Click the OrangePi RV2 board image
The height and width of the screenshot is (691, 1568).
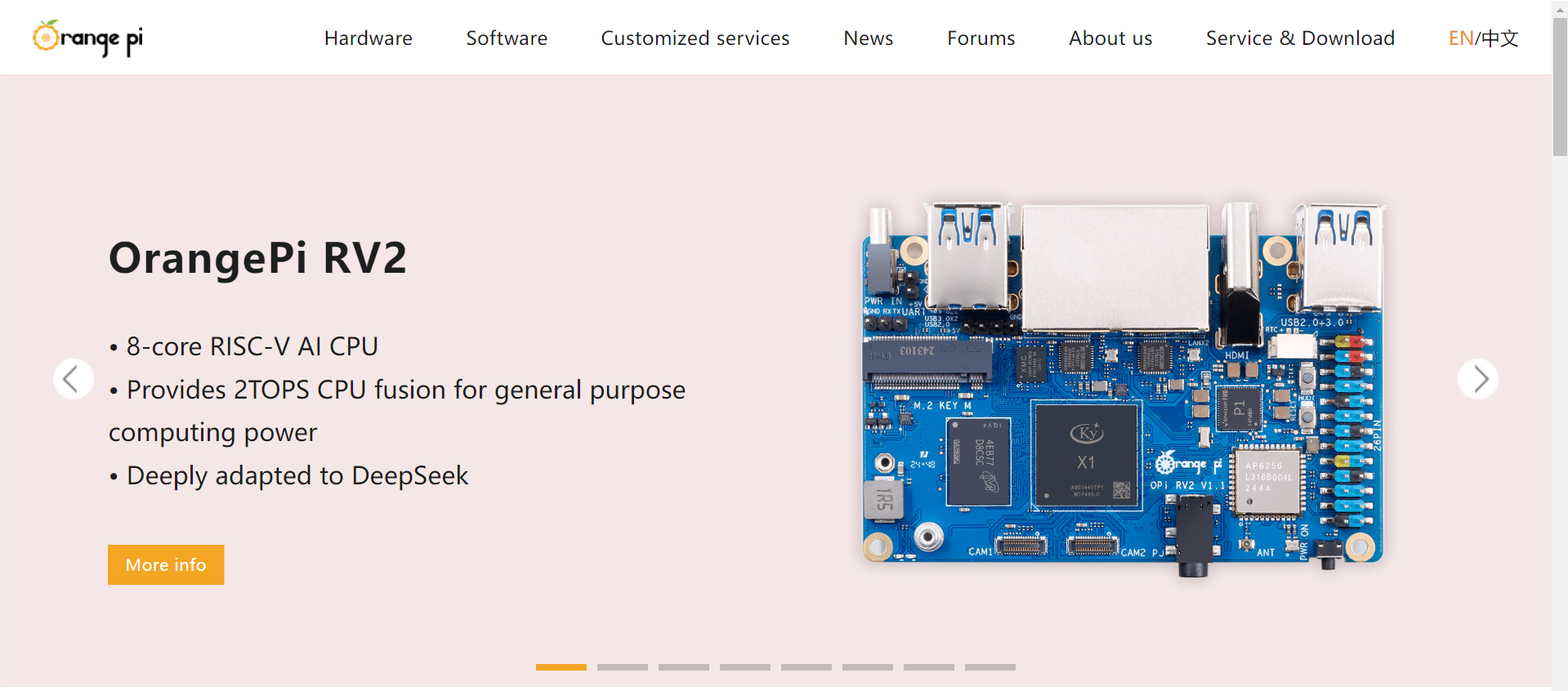[x=1124, y=388]
